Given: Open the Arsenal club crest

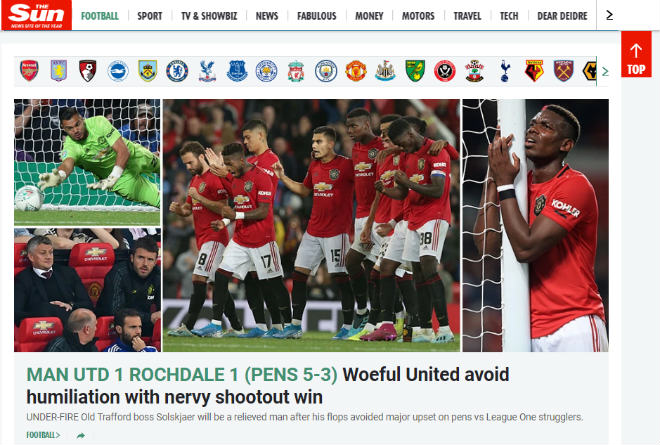Looking at the screenshot, I should coord(29,71).
